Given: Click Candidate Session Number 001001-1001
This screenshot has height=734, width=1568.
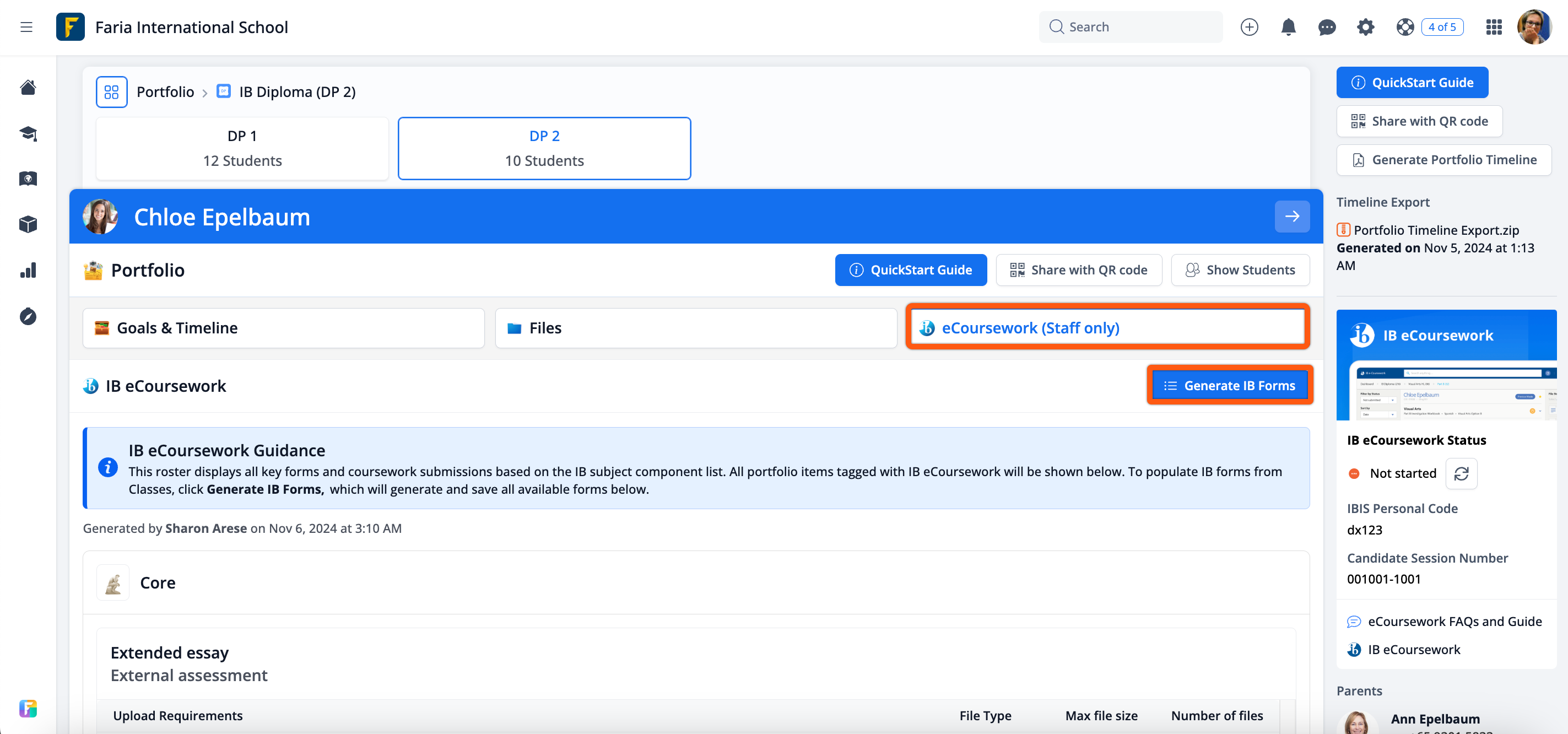Looking at the screenshot, I should point(1383,579).
